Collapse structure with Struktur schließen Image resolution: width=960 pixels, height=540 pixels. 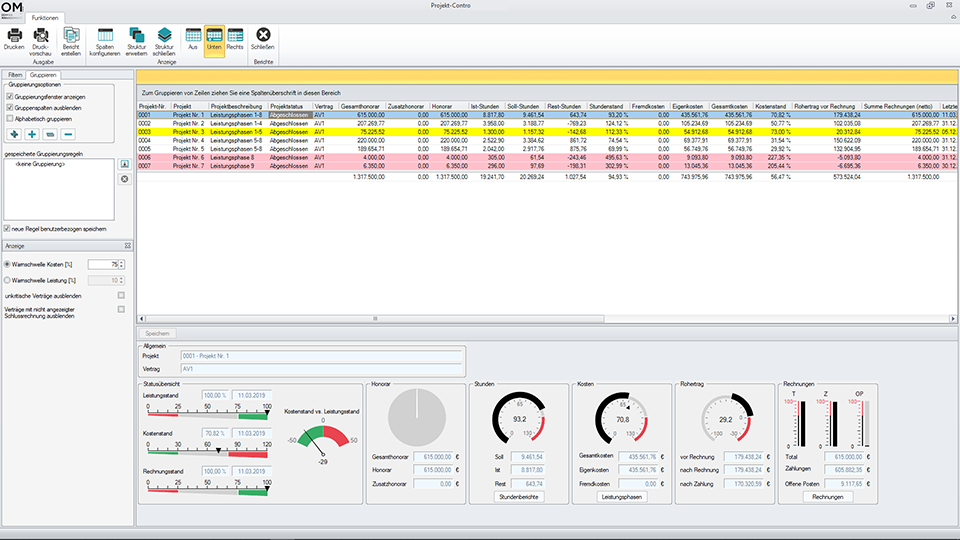165,36
